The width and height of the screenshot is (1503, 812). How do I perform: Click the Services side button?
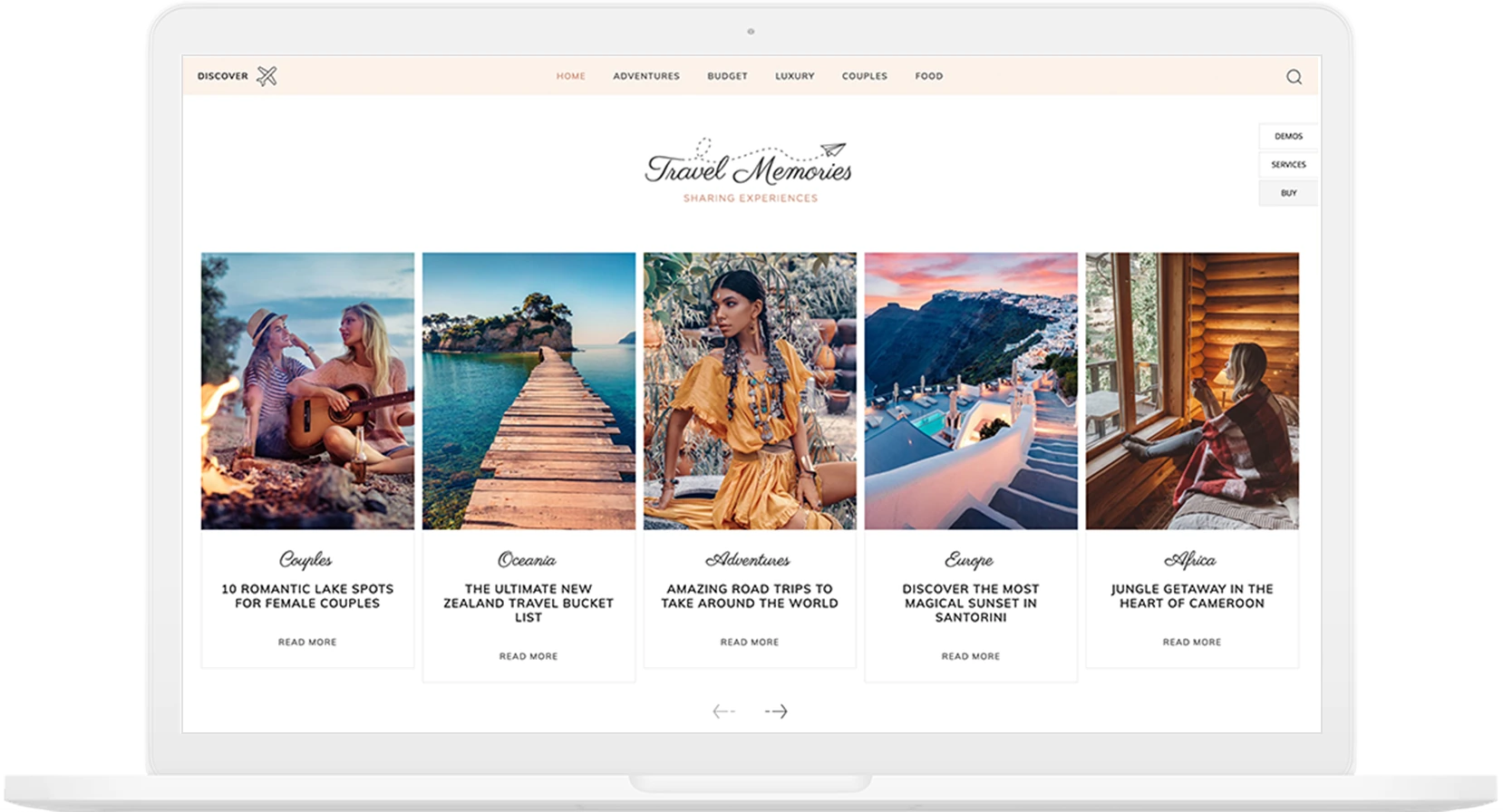point(1288,165)
